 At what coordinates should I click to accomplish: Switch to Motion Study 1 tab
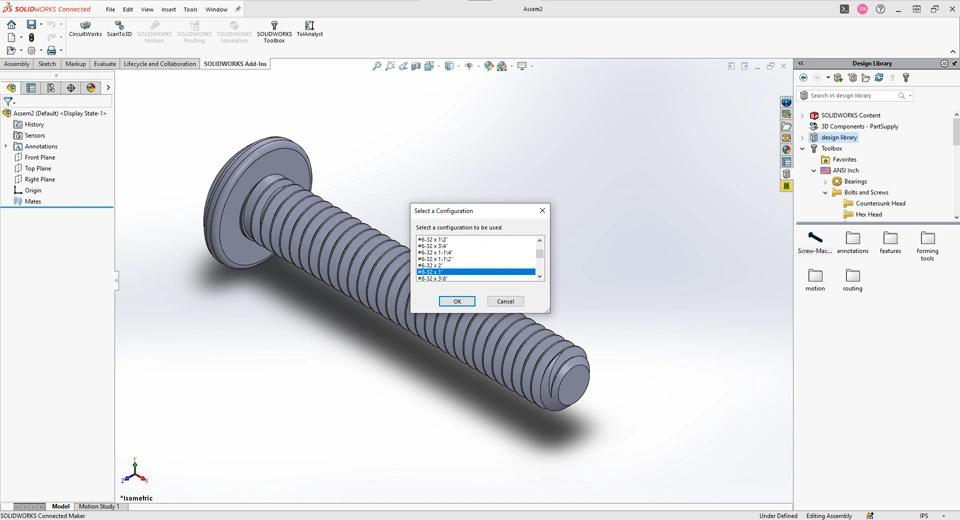99,507
